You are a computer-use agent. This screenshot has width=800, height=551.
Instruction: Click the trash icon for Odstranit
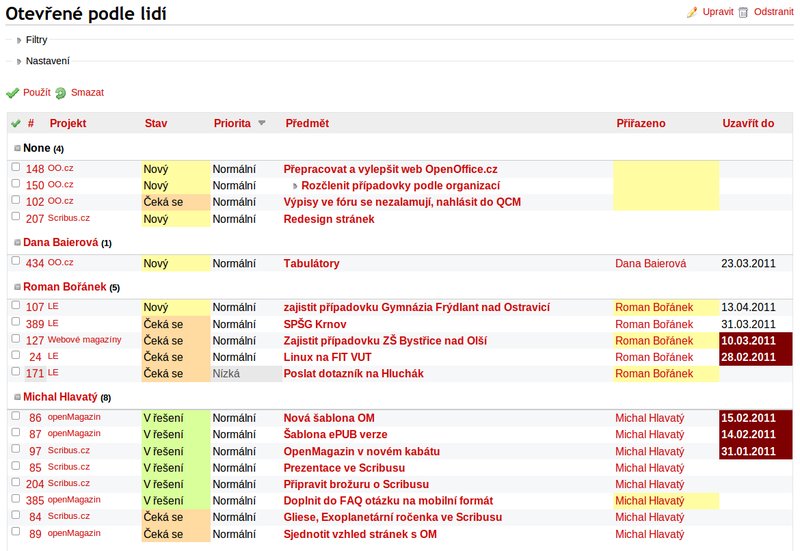click(x=743, y=12)
